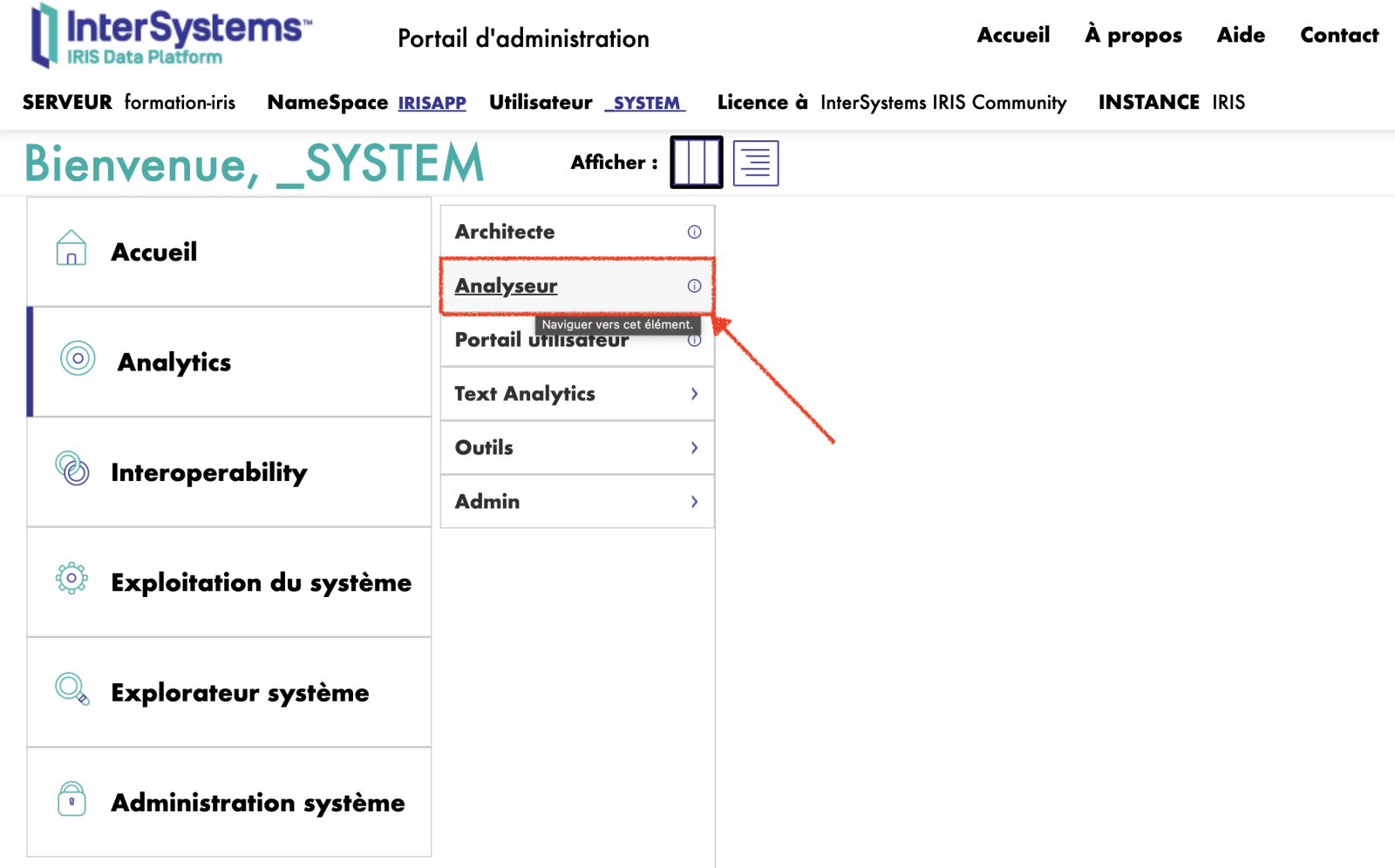The image size is (1395, 868).
Task: Click the house icon beside Accueil
Action: click(71, 248)
